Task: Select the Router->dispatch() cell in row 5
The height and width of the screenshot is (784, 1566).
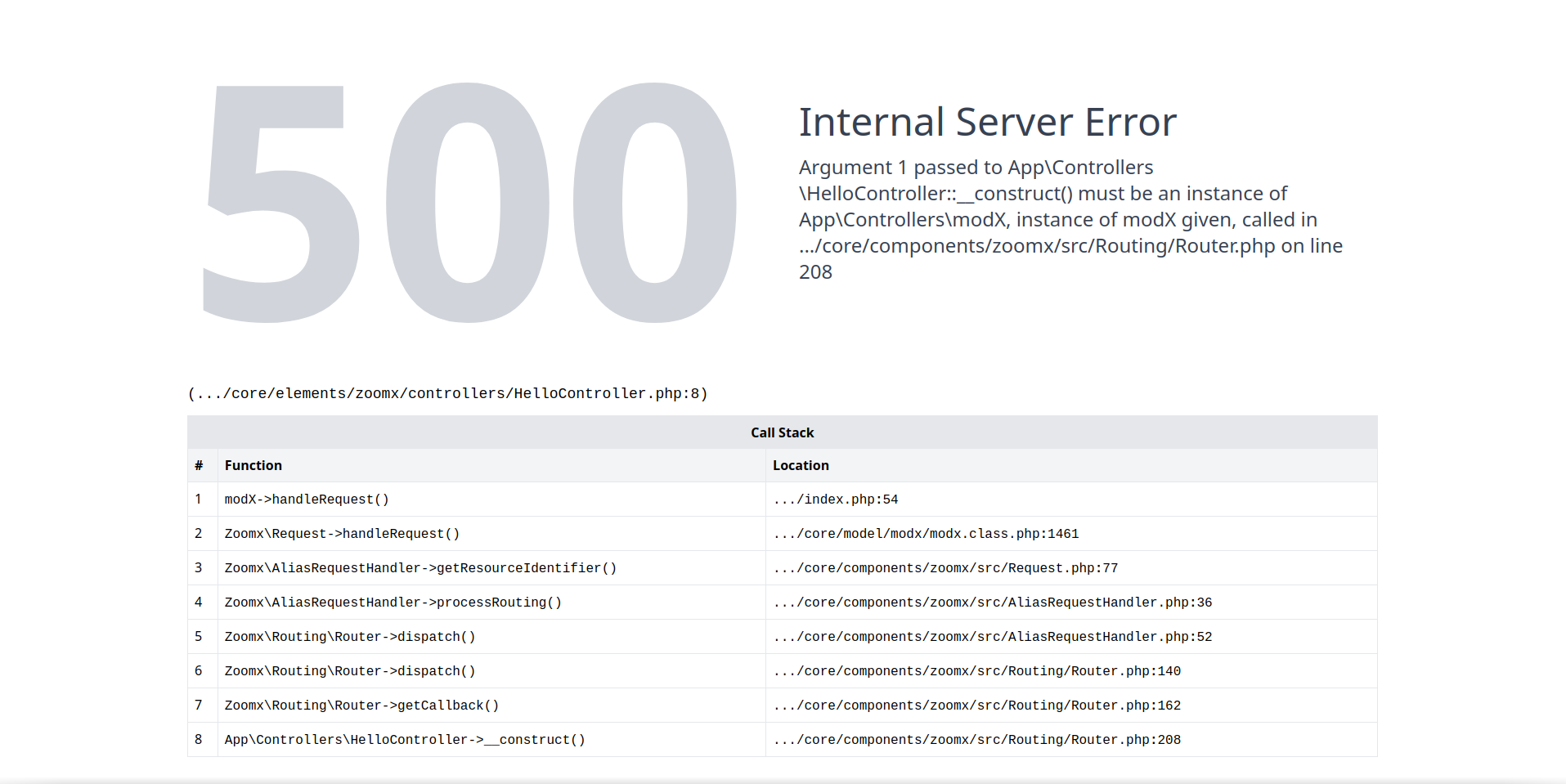Action: (491, 637)
